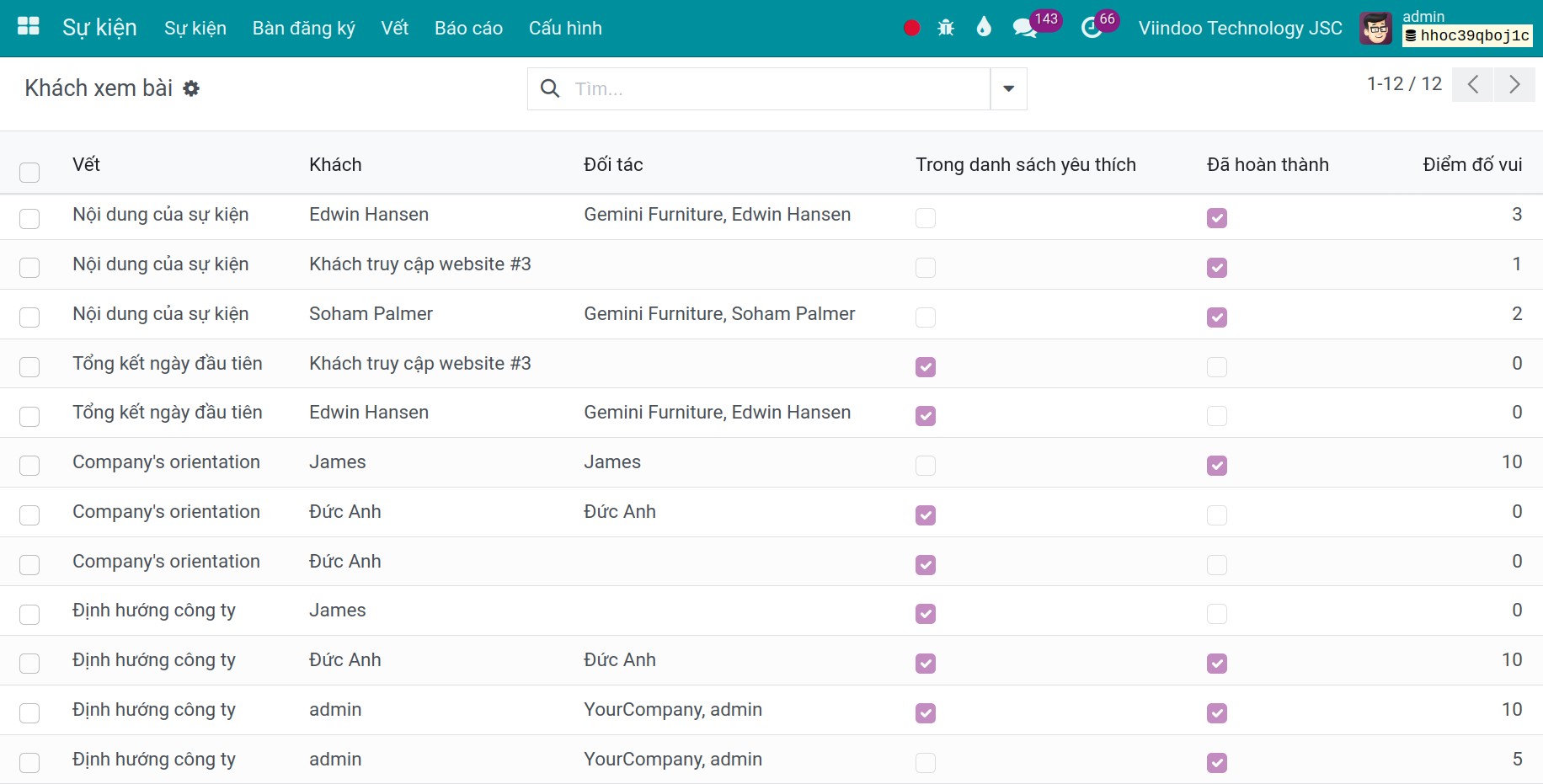Select the row checkbox for James Company's orientation

[x=29, y=466]
